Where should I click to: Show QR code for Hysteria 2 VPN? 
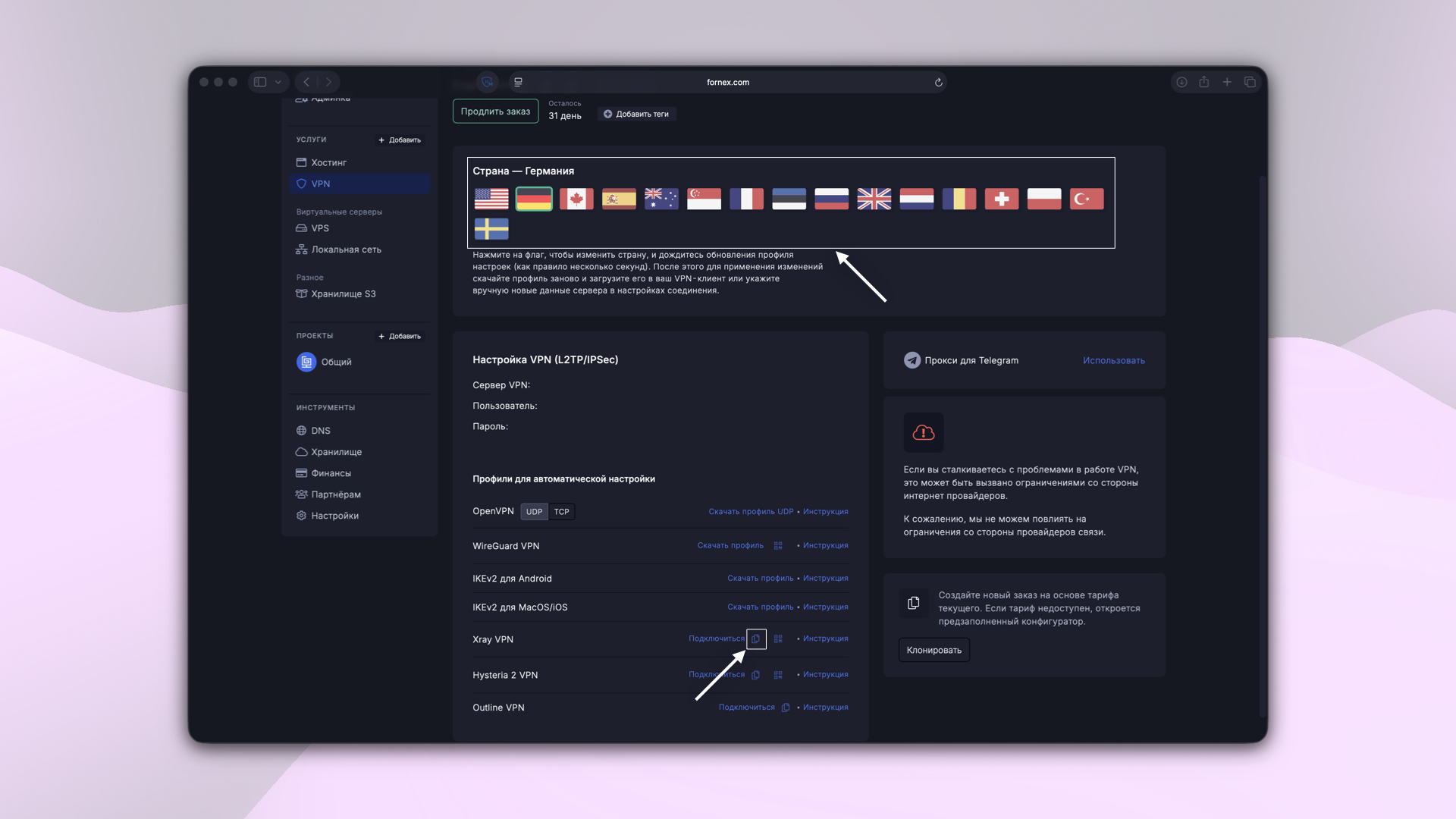pyautogui.click(x=777, y=674)
